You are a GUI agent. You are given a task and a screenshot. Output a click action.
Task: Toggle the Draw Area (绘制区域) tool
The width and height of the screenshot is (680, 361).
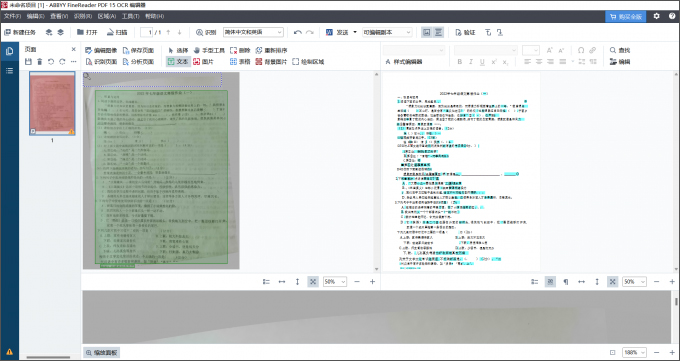pos(308,62)
